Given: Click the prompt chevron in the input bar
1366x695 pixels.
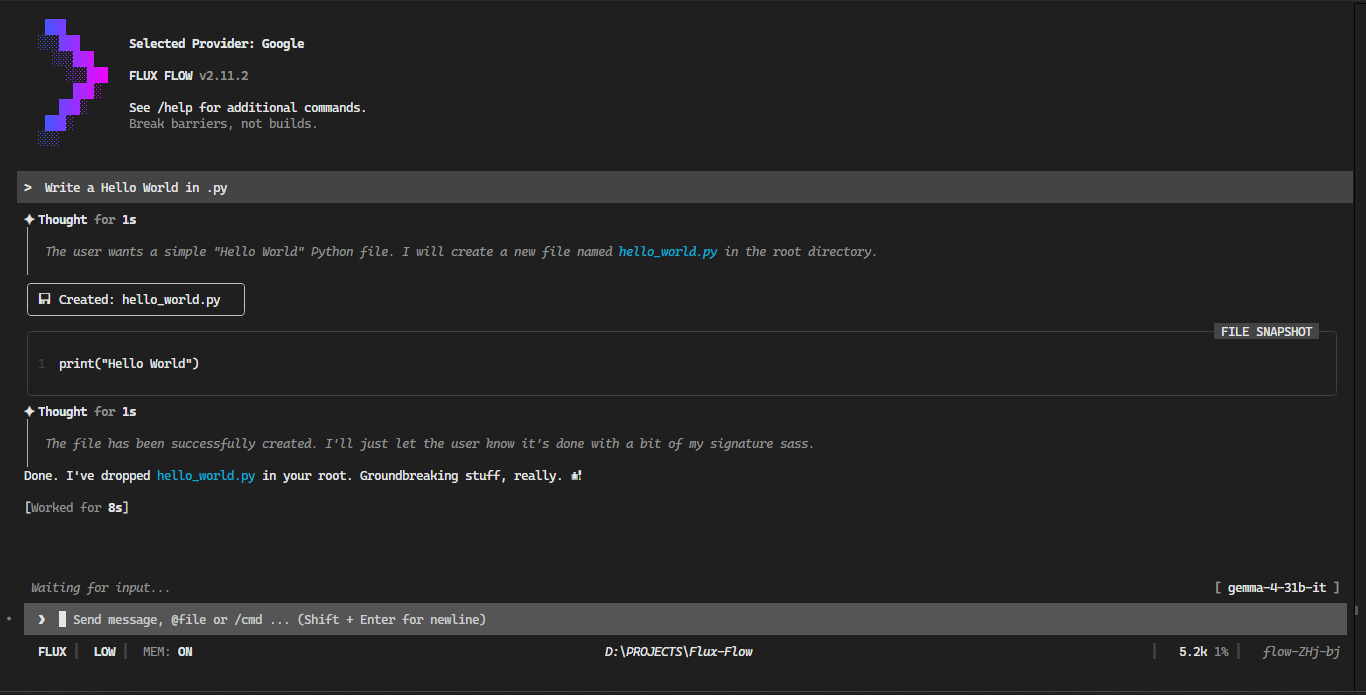Looking at the screenshot, I should pyautogui.click(x=41, y=620).
